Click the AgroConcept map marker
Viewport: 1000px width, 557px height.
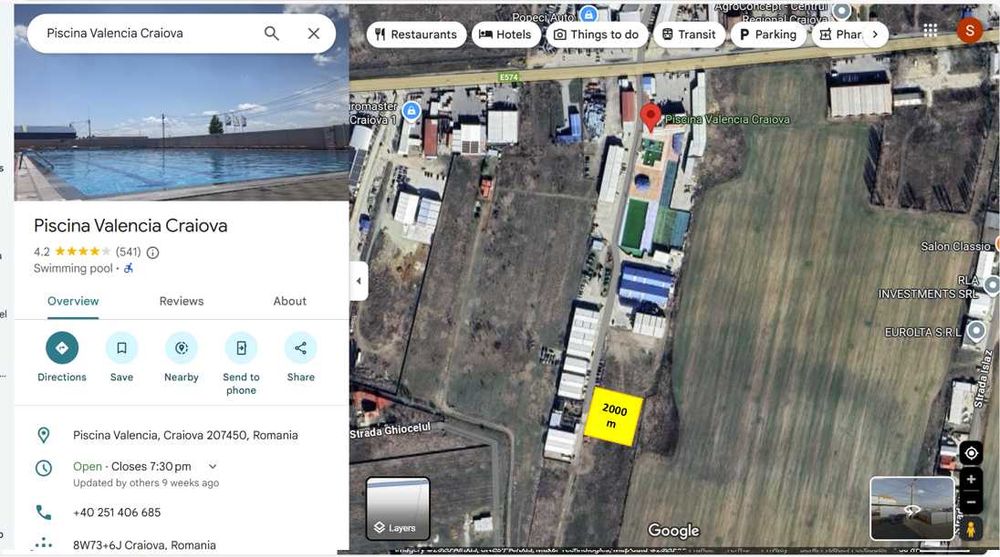[842, 10]
